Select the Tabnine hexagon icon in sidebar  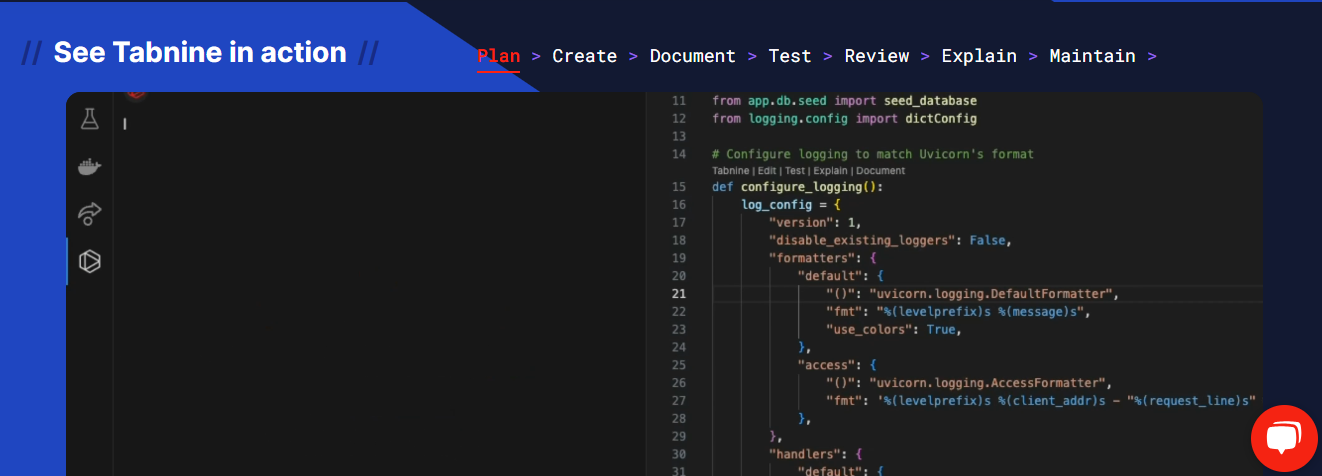pos(90,262)
